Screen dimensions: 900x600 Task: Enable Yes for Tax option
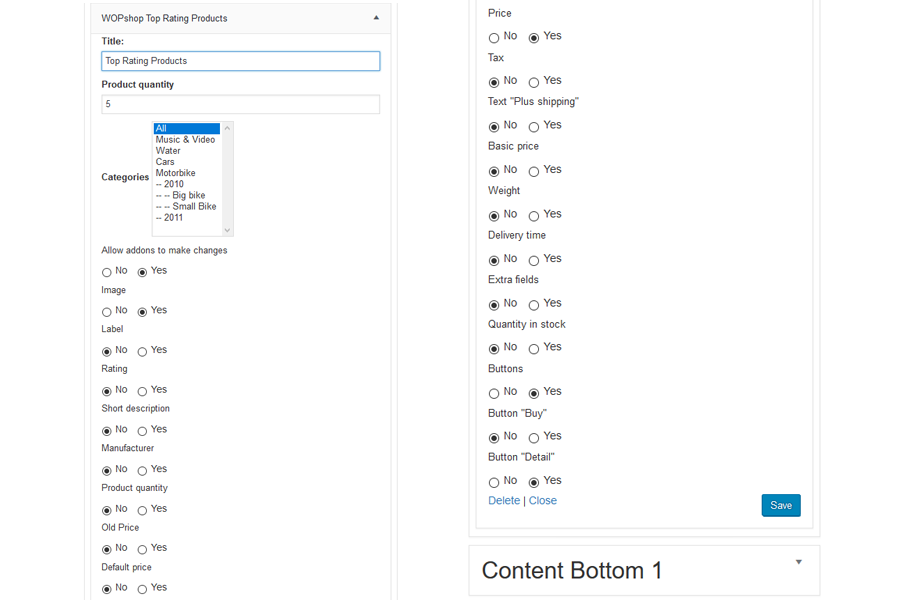click(534, 82)
